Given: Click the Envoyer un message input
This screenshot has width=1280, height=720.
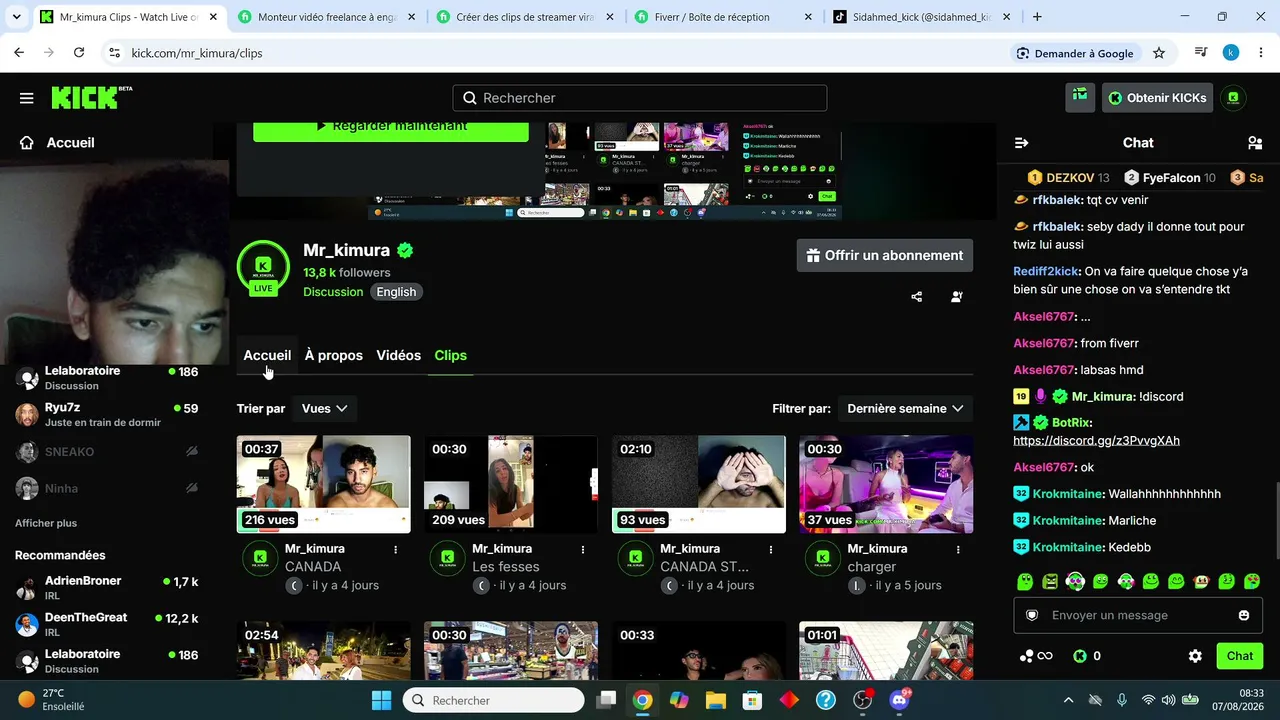Looking at the screenshot, I should click(1138, 615).
